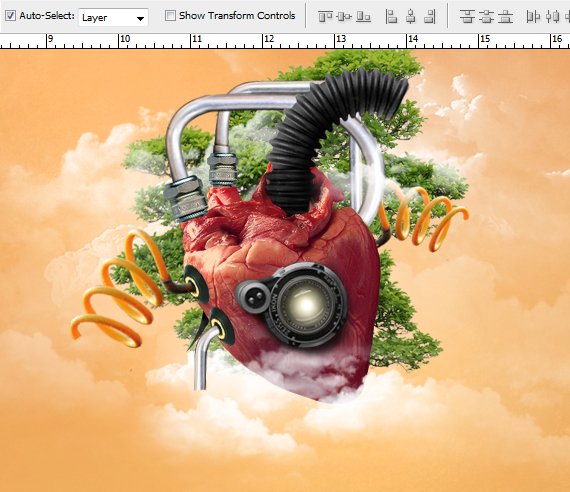Click the Align top edges icon
Screen dimensions: 570x492
(325, 17)
